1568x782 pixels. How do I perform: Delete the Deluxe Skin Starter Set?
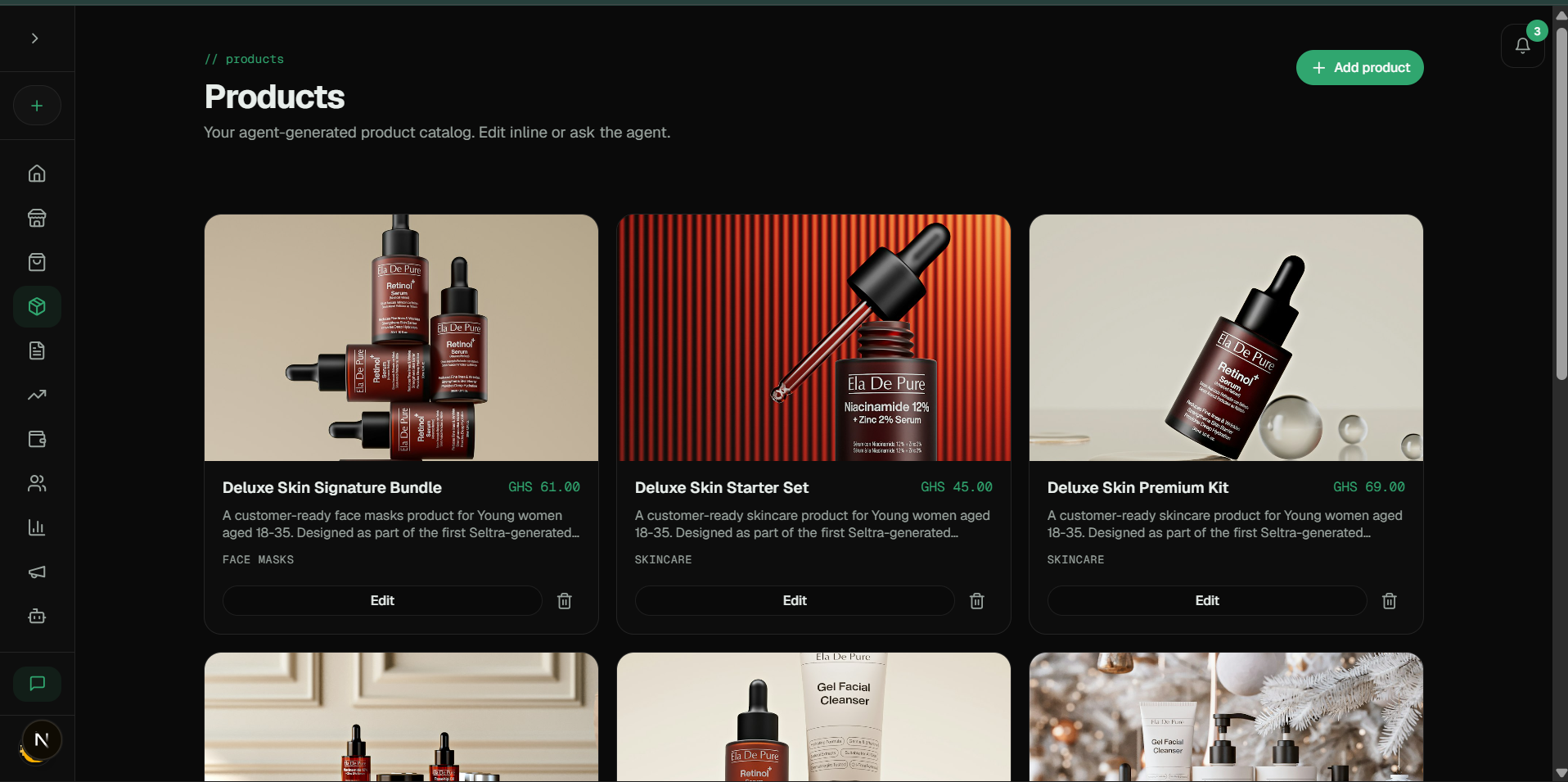click(977, 601)
